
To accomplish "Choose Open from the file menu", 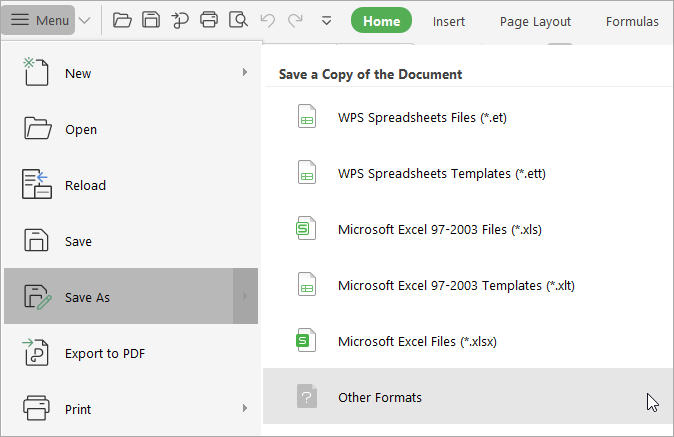I will coord(131,129).
